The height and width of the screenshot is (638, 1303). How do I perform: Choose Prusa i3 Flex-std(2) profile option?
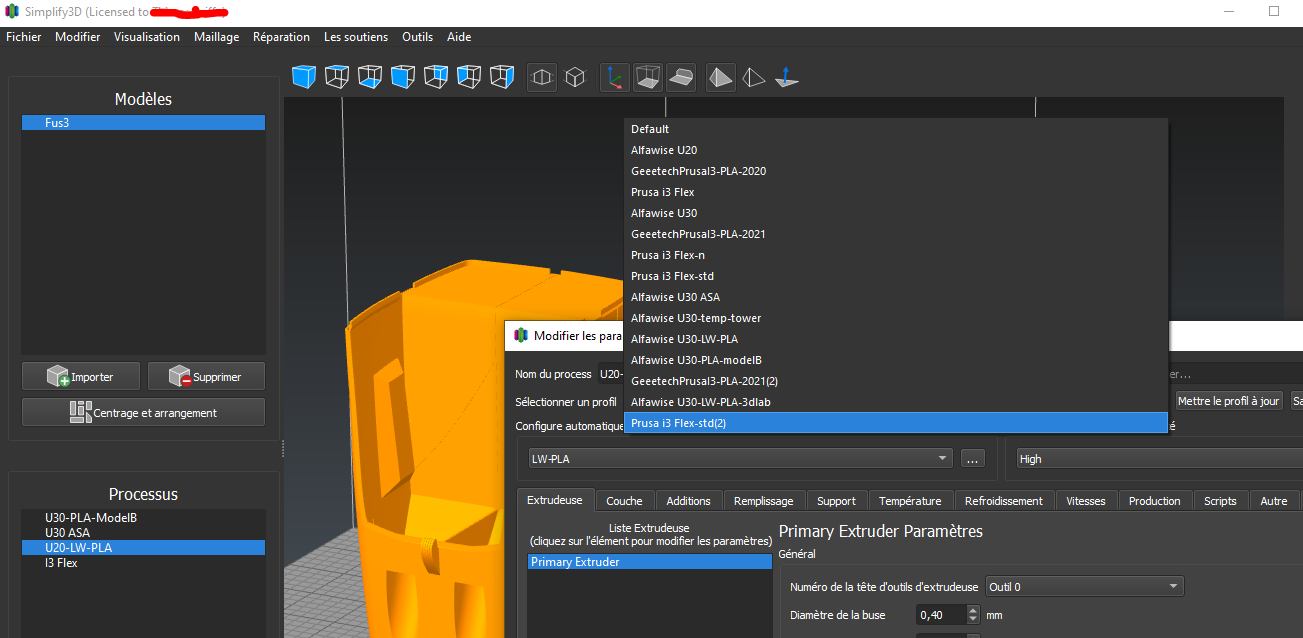point(896,423)
